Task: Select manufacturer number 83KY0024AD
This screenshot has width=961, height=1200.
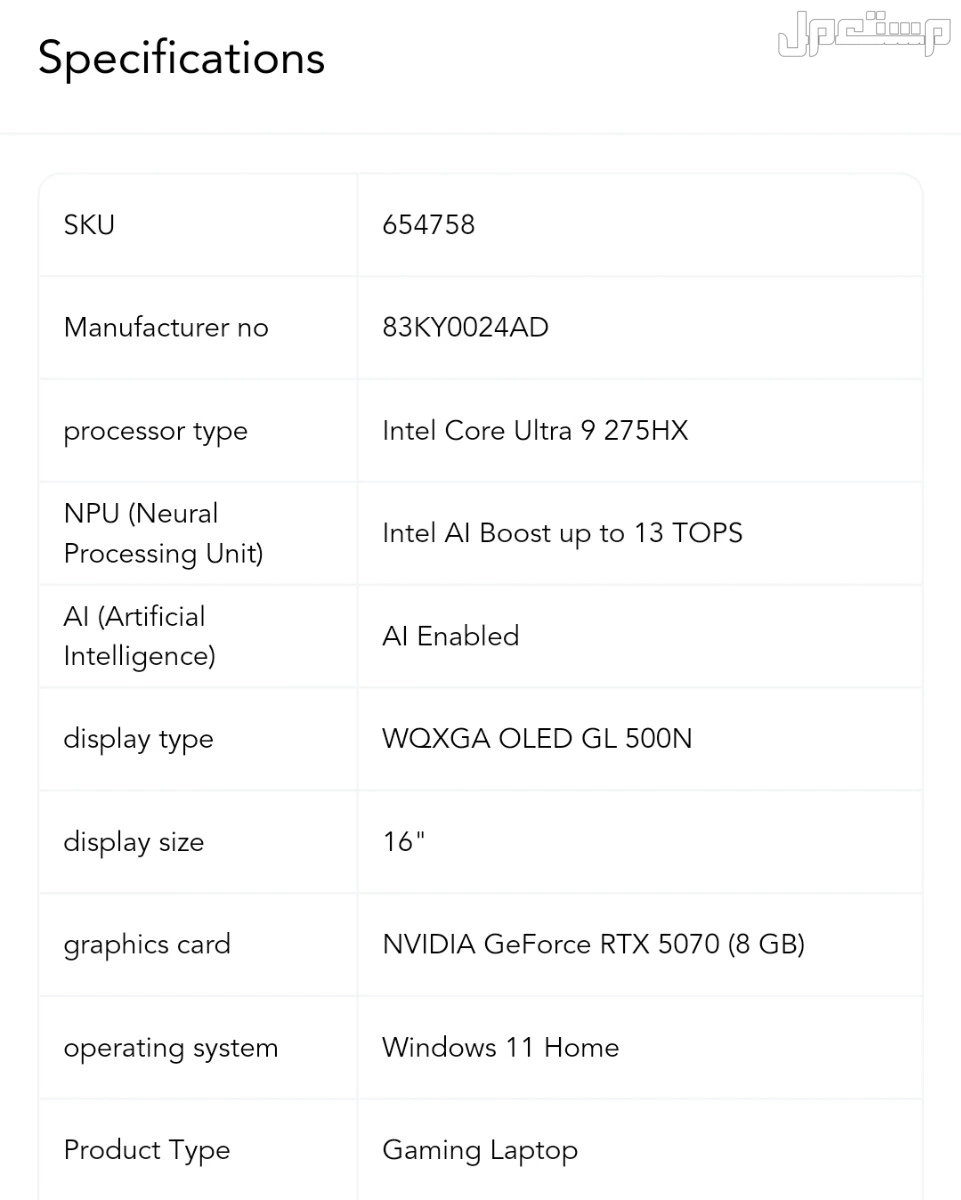Action: pyautogui.click(x=465, y=328)
